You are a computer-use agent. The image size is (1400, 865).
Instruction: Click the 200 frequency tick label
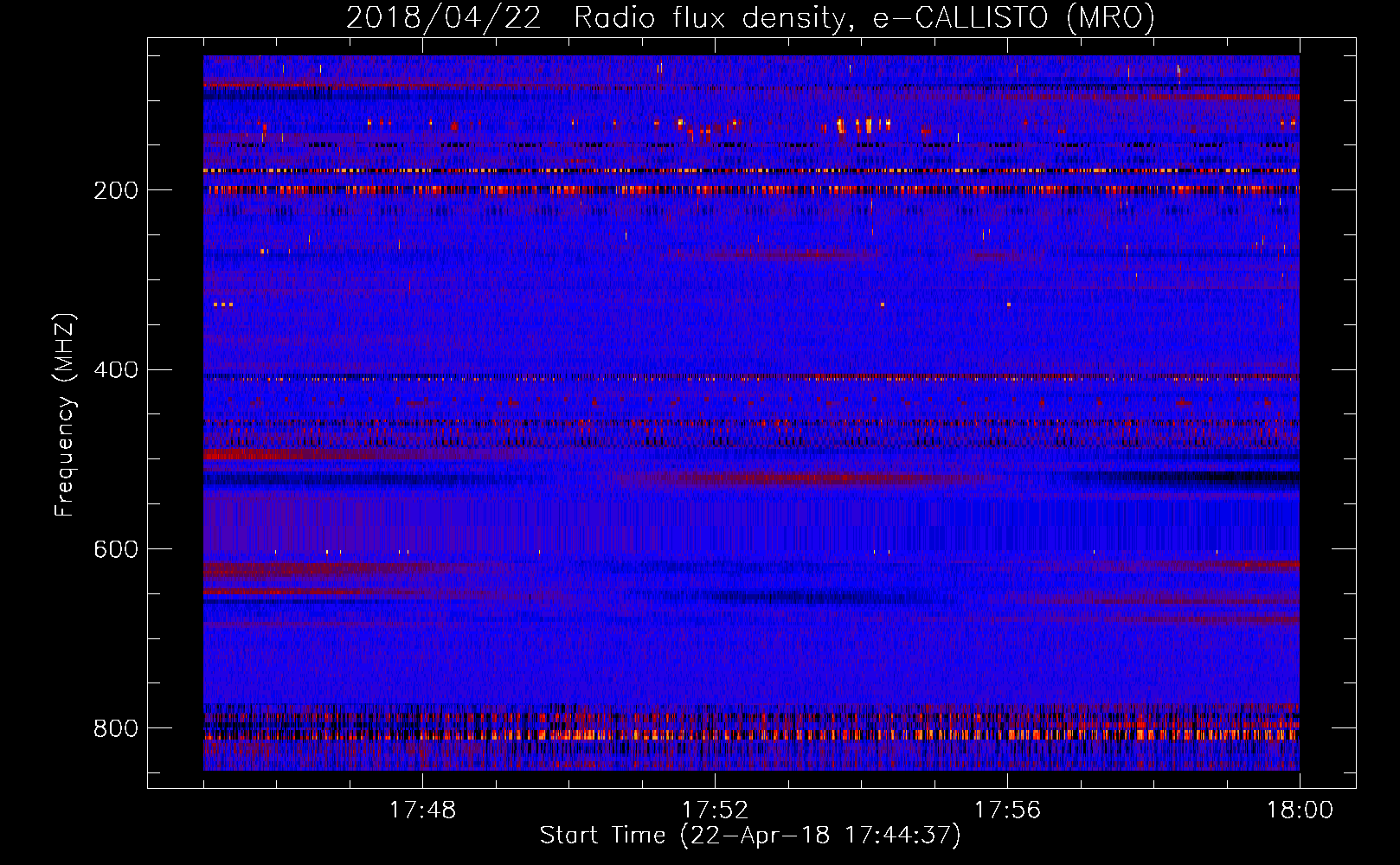click(116, 190)
